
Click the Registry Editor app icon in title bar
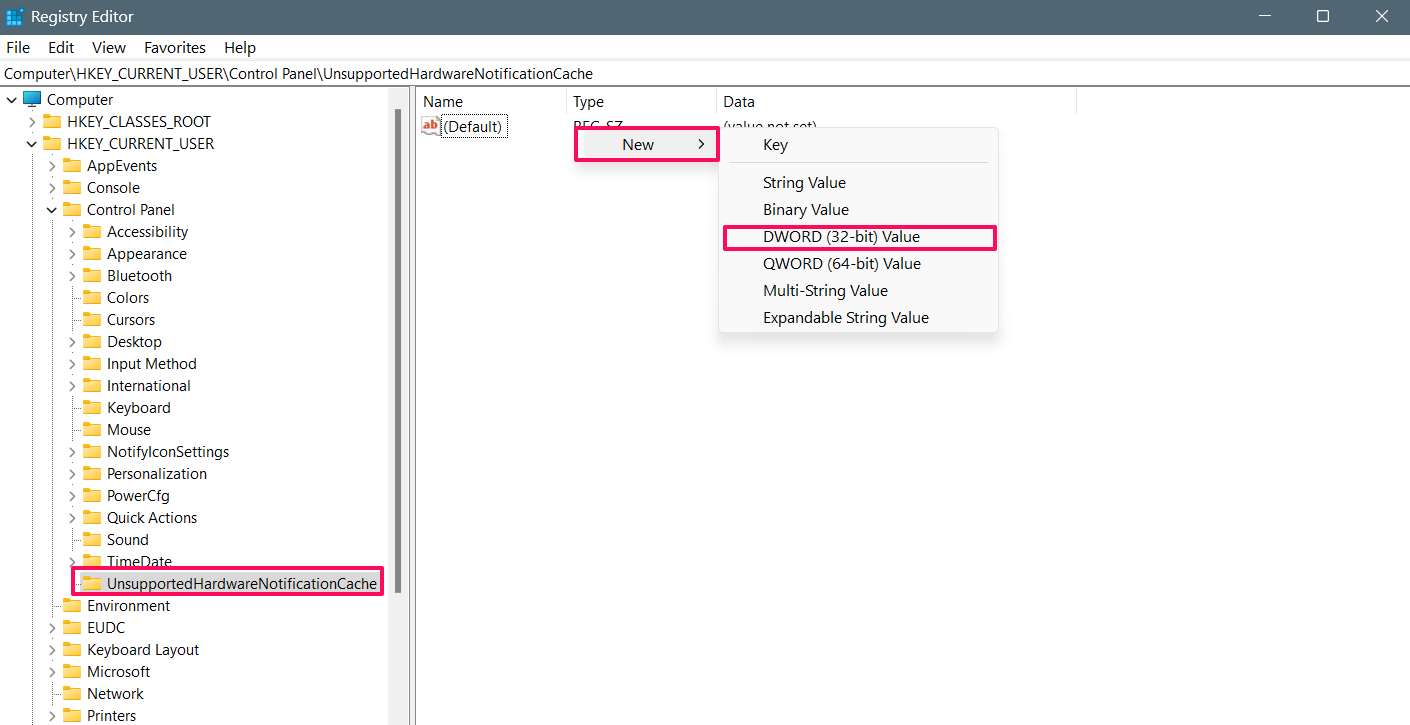[x=15, y=17]
